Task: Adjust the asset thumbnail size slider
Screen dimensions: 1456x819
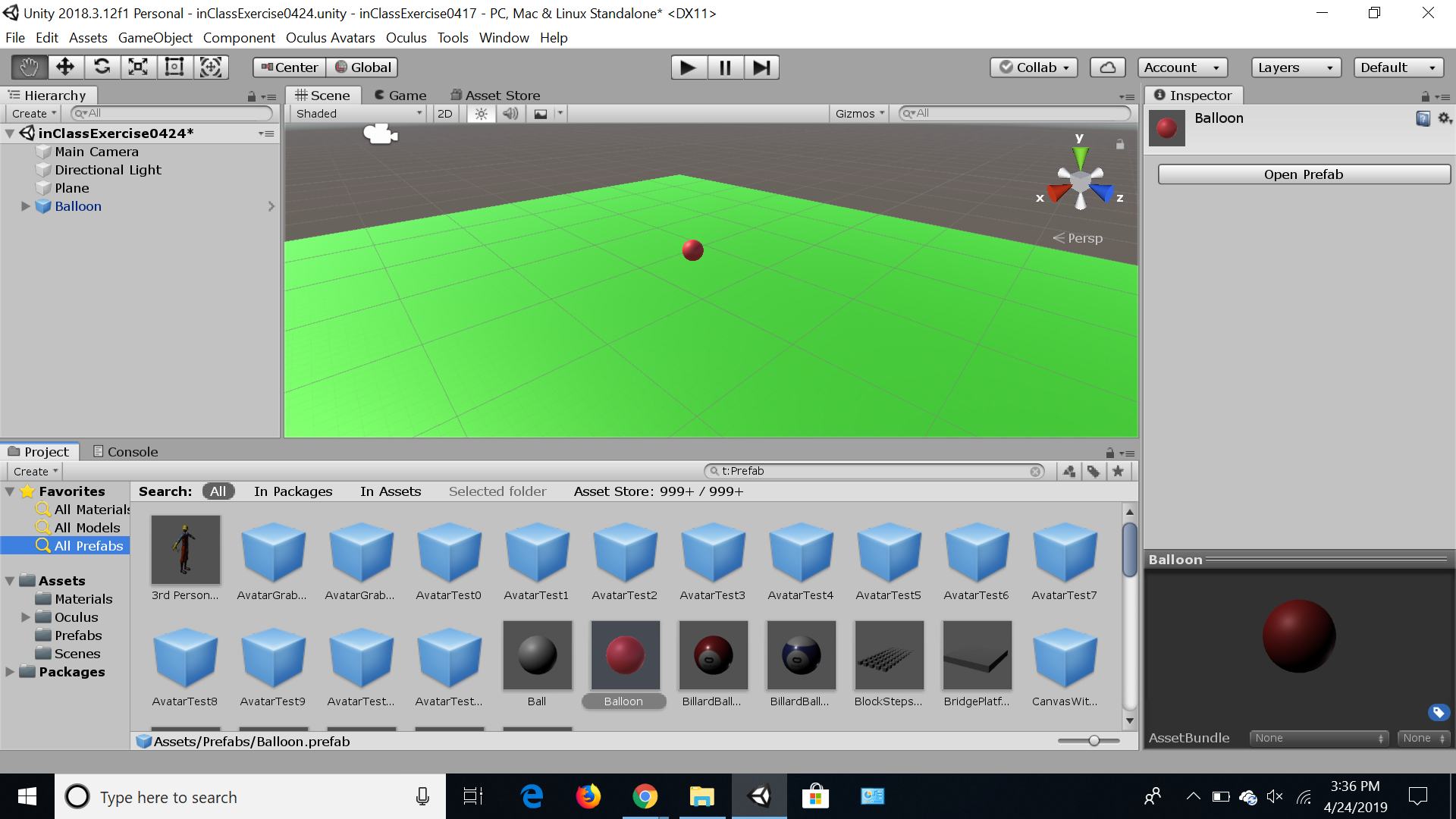Action: pyautogui.click(x=1094, y=741)
